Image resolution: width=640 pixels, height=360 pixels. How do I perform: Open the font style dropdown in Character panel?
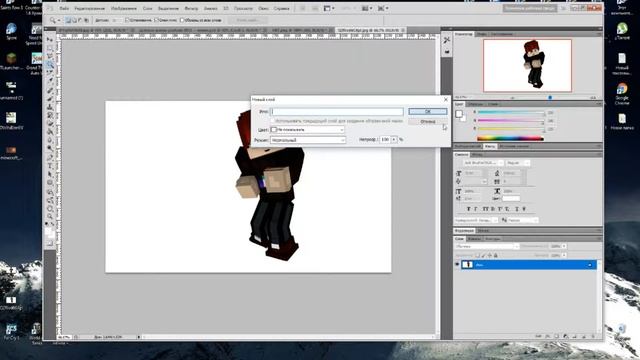point(518,162)
